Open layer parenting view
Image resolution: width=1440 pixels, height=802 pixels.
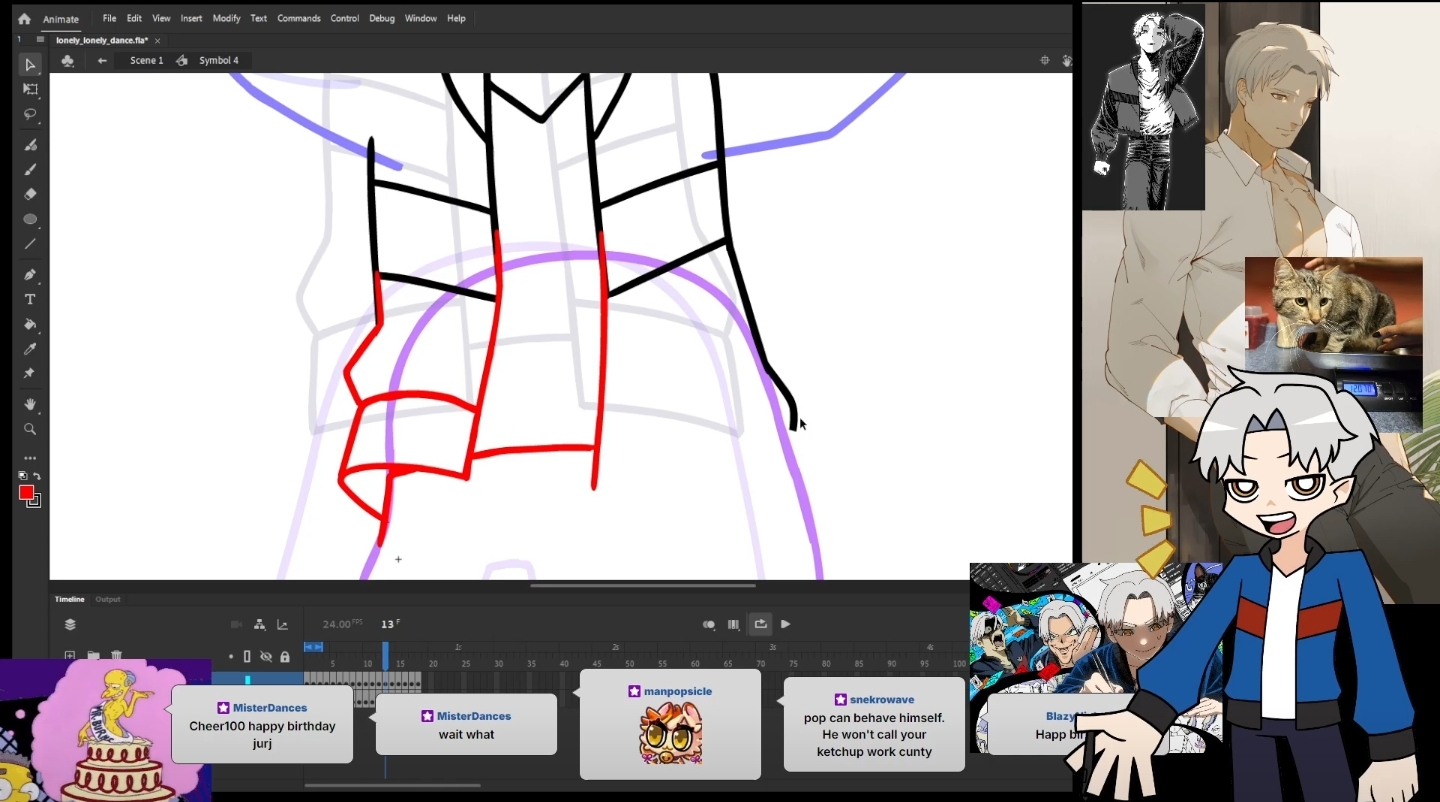pos(259,624)
